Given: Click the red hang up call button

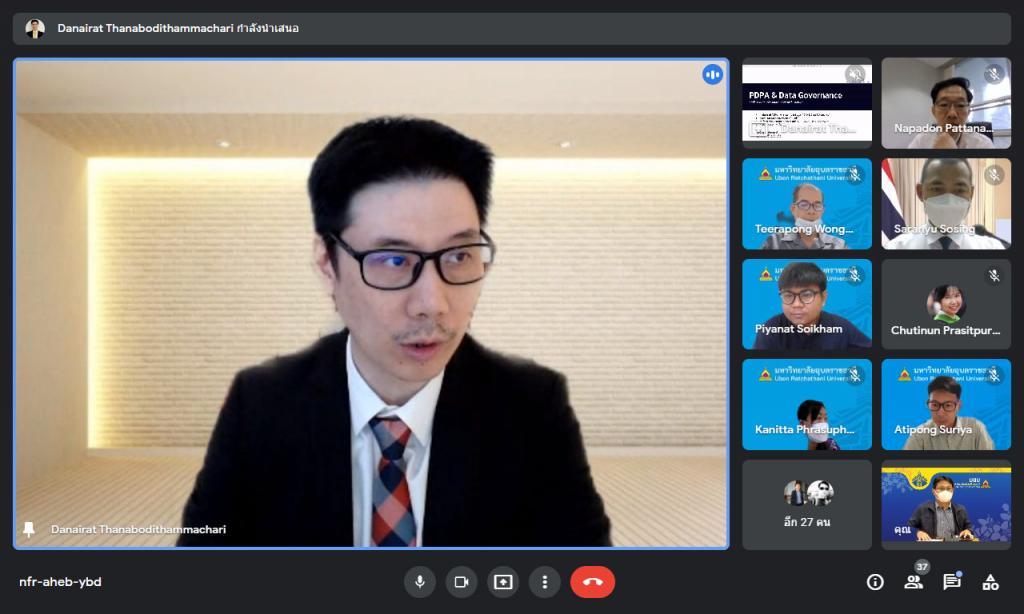Looking at the screenshot, I should coord(592,582).
